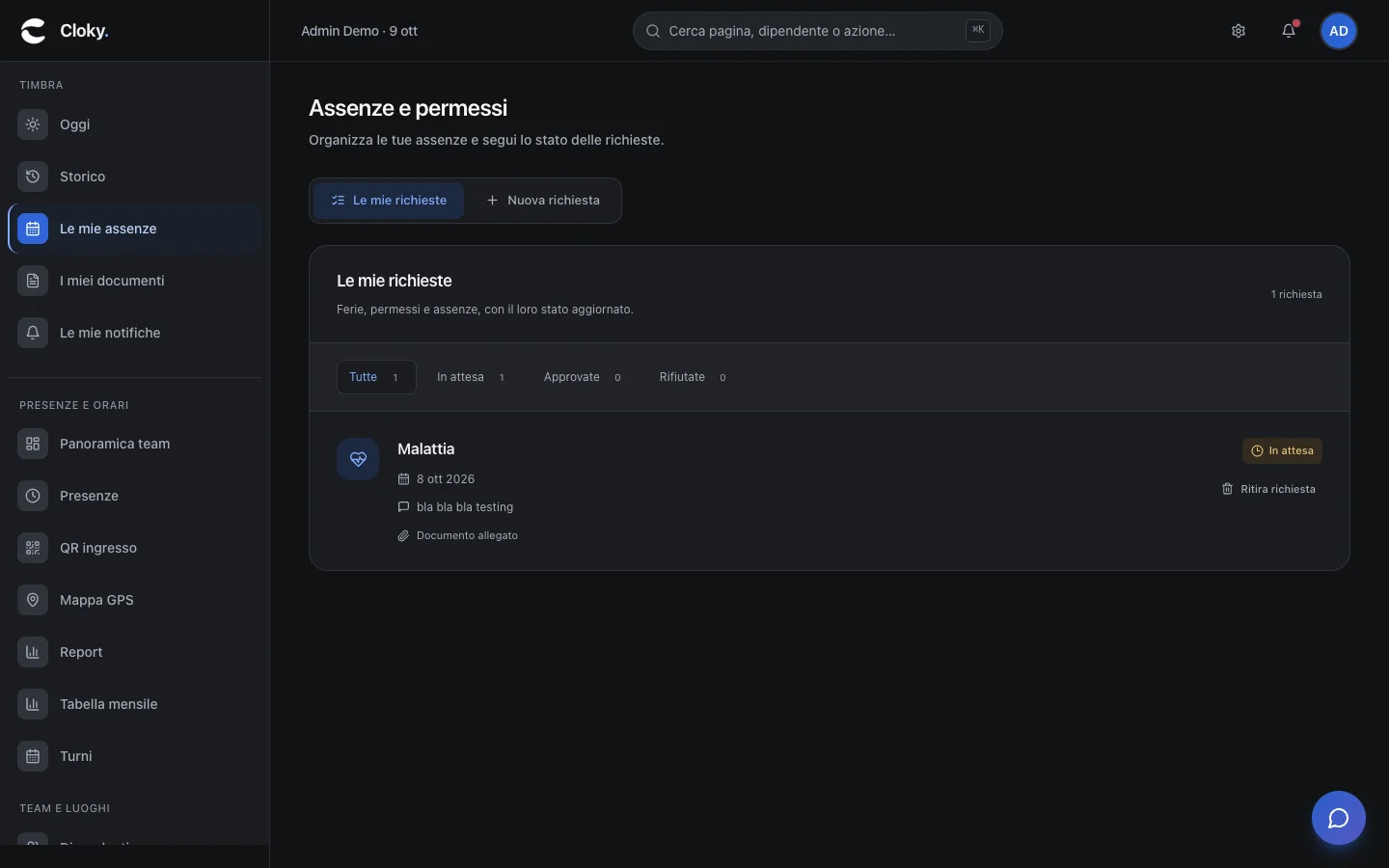
Task: Click the Malattia request title
Action: coord(425,449)
